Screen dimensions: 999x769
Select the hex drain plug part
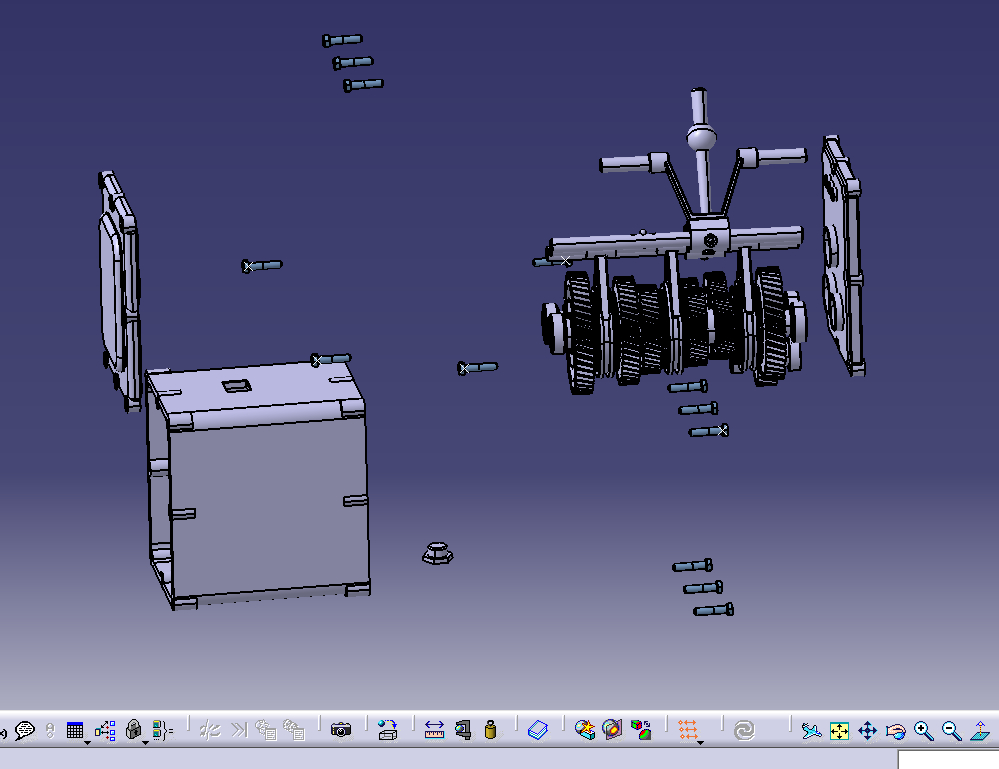[438, 553]
